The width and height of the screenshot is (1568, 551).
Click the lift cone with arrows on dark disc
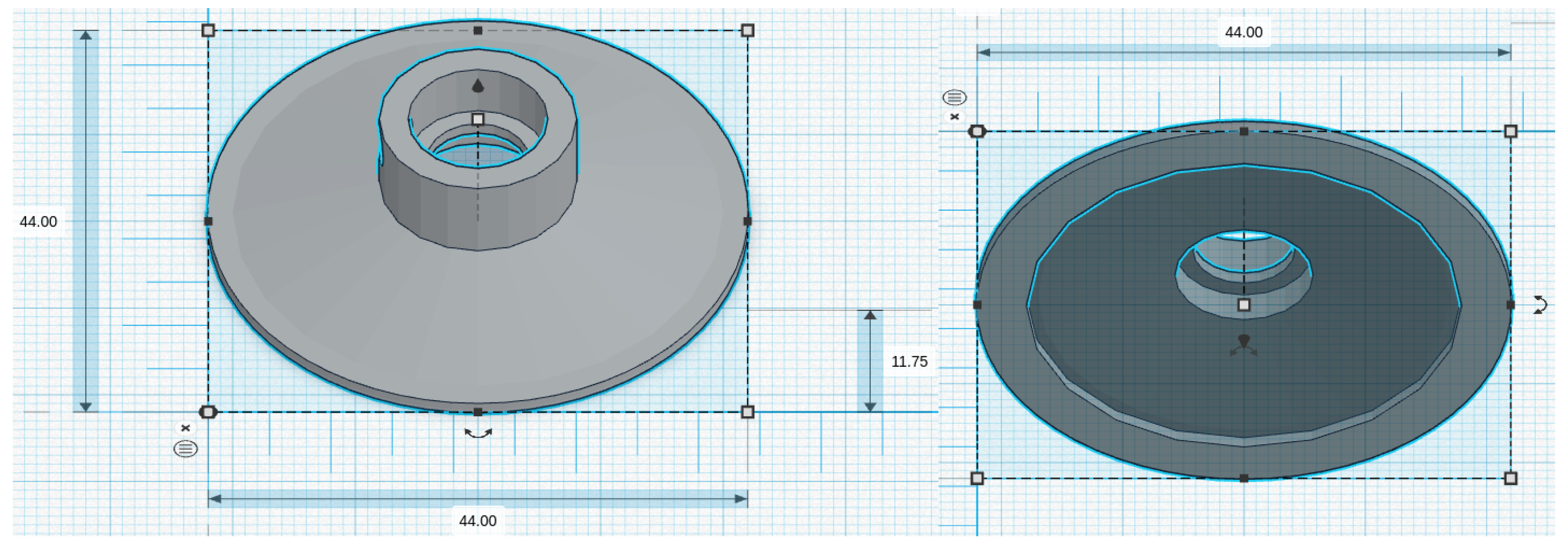1244,343
